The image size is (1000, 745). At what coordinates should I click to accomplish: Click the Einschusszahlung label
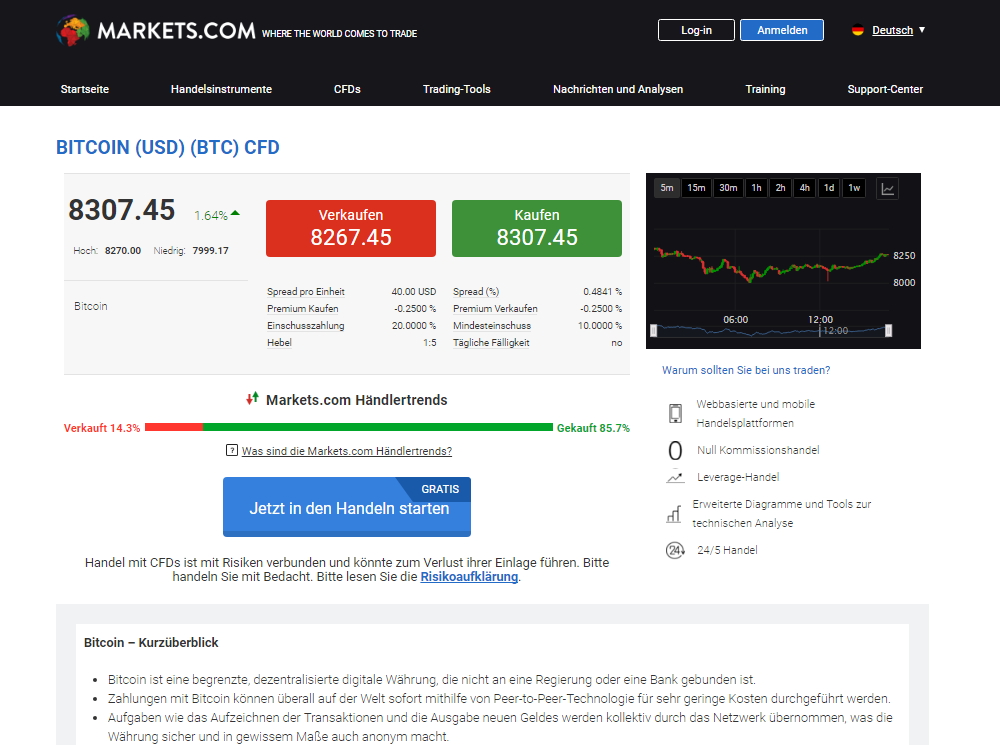[x=305, y=326]
